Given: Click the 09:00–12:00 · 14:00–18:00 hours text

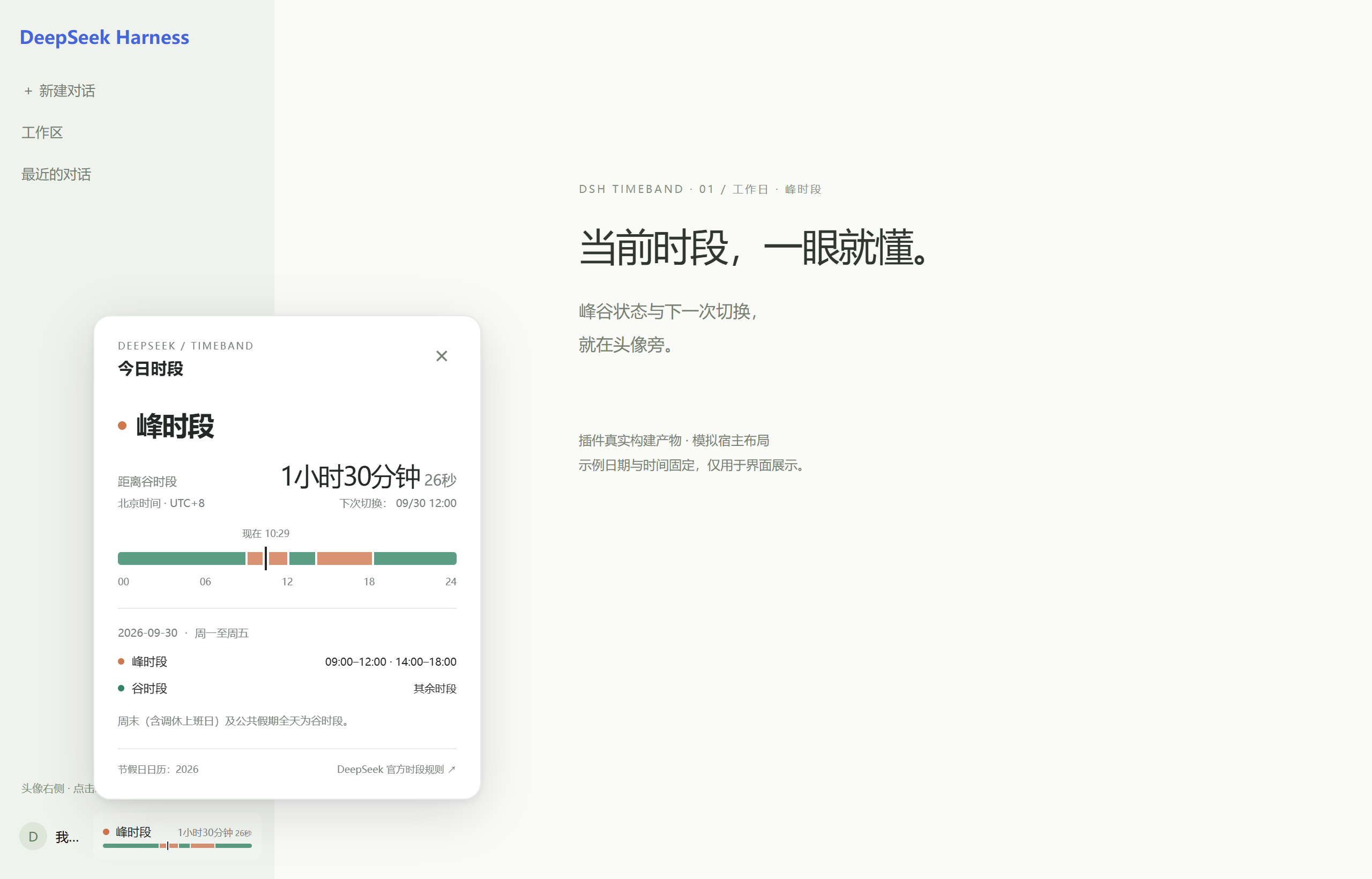Looking at the screenshot, I should point(391,661).
